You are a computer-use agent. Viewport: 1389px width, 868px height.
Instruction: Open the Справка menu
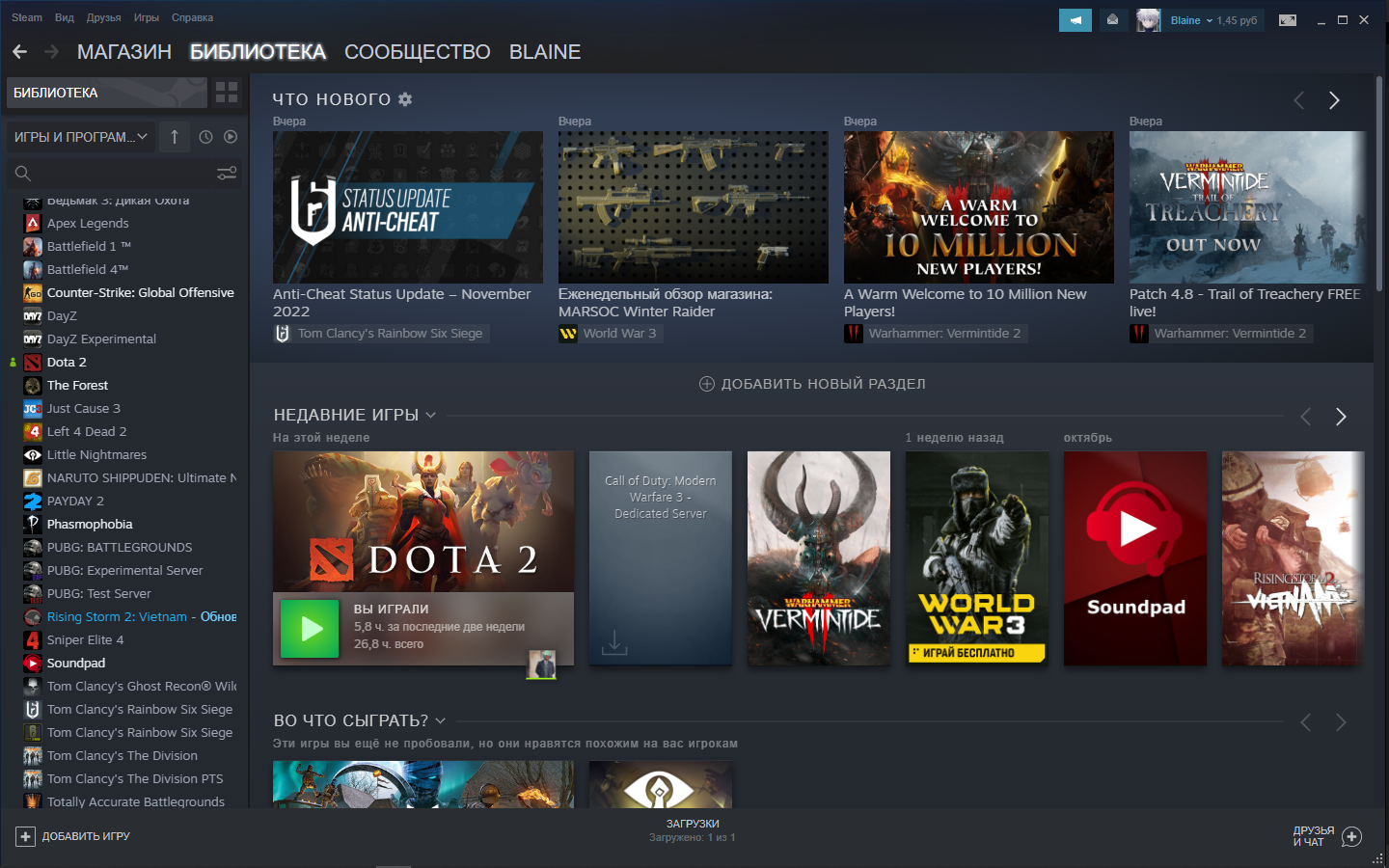pyautogui.click(x=192, y=17)
